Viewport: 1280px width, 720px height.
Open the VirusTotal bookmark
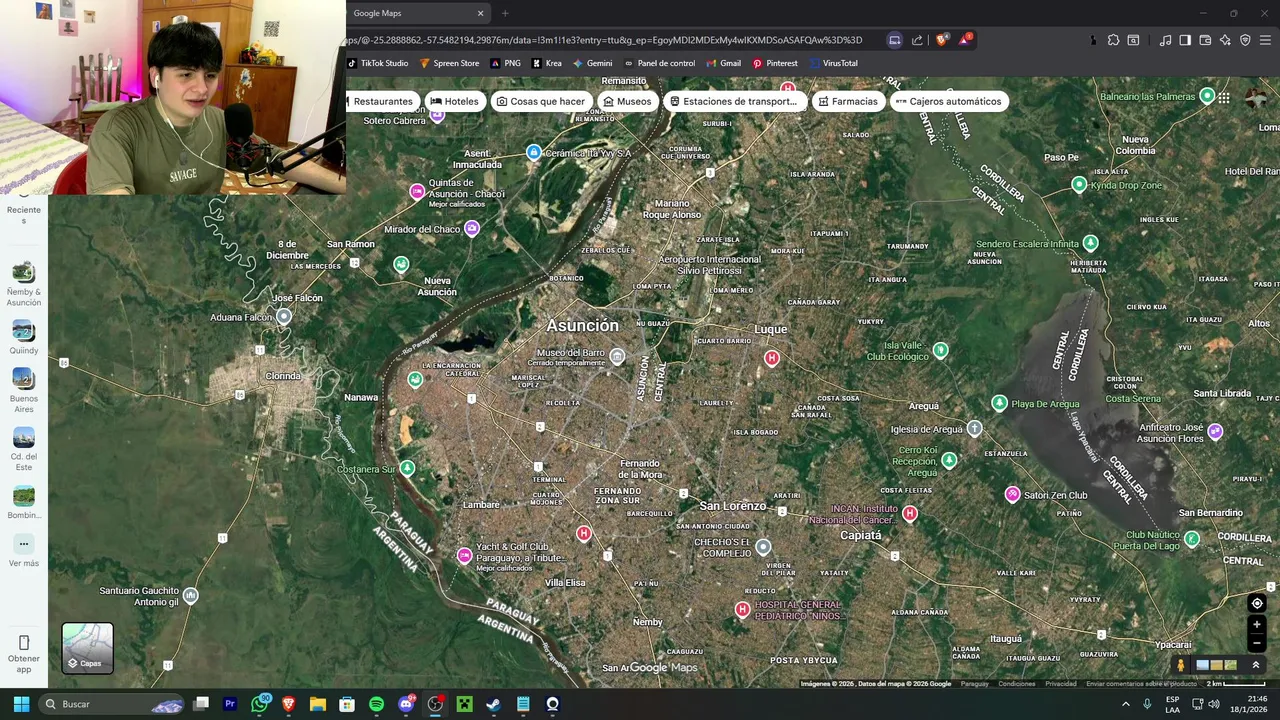(833, 63)
